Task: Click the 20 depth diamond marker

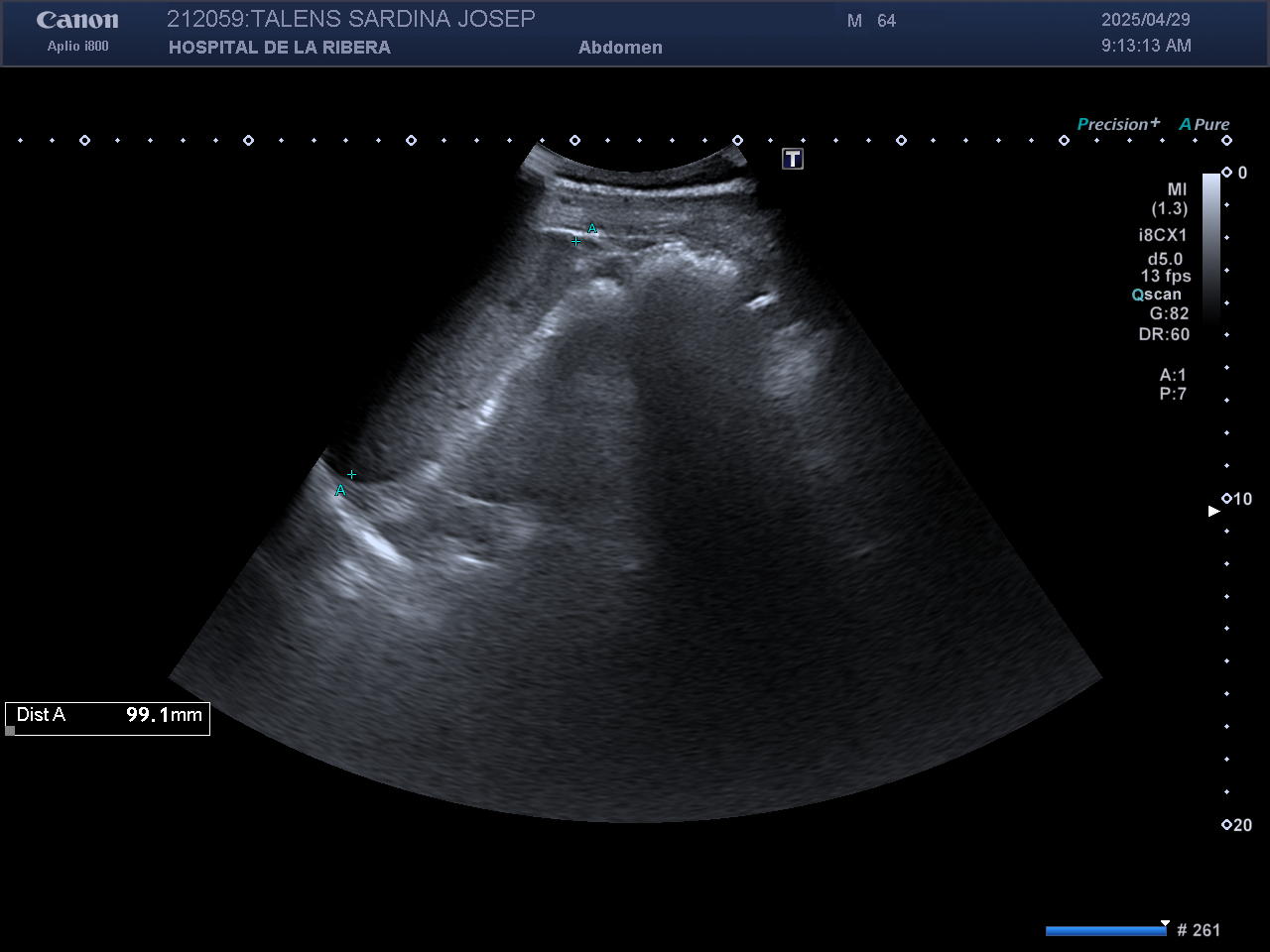Action: tap(1226, 824)
